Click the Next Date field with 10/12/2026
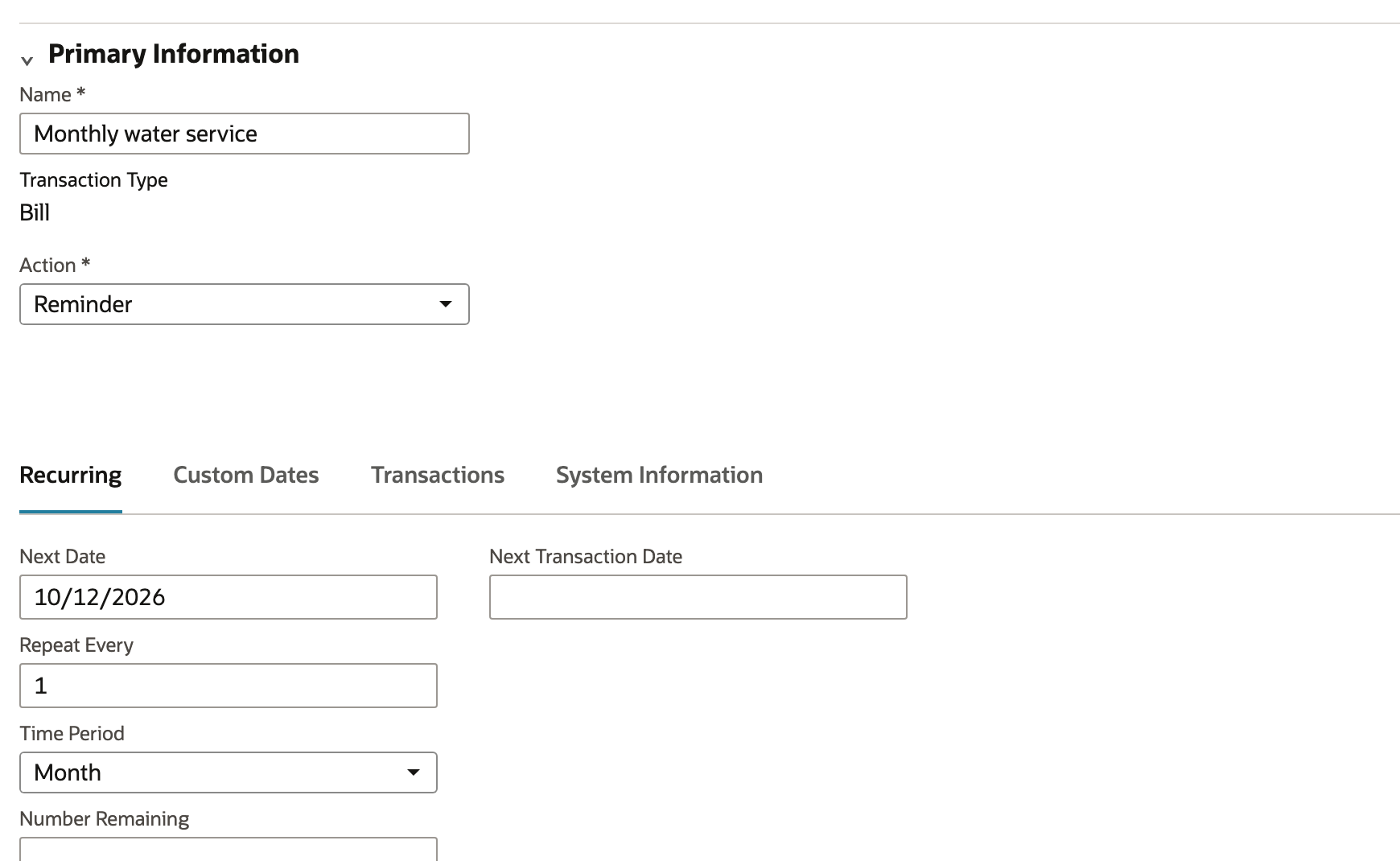Viewport: 1400px width, 861px height. click(x=229, y=597)
